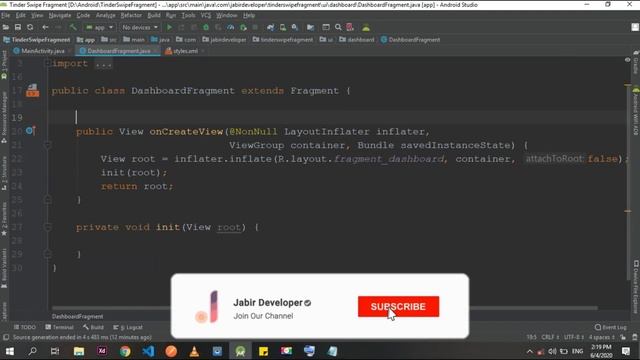
Task: Open the Logcat tool window button
Action: click(x=128, y=327)
